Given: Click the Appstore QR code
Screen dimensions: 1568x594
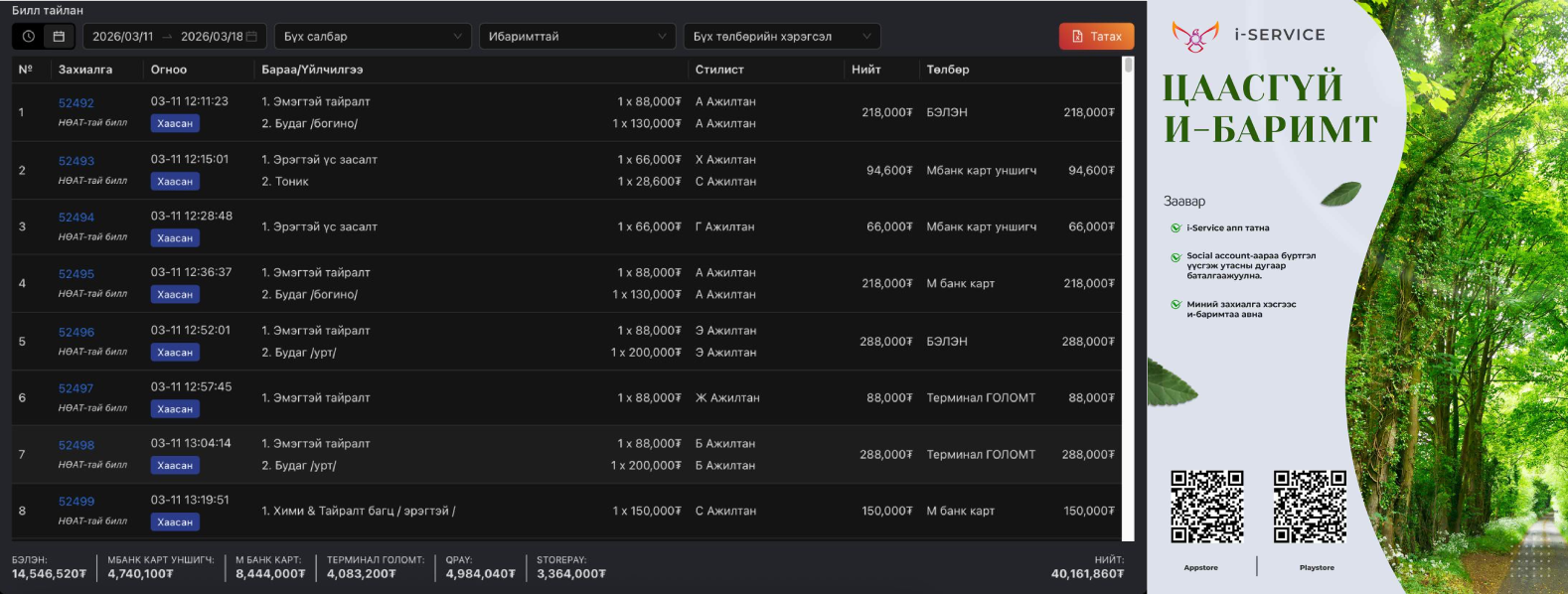Looking at the screenshot, I should pos(1206,507).
